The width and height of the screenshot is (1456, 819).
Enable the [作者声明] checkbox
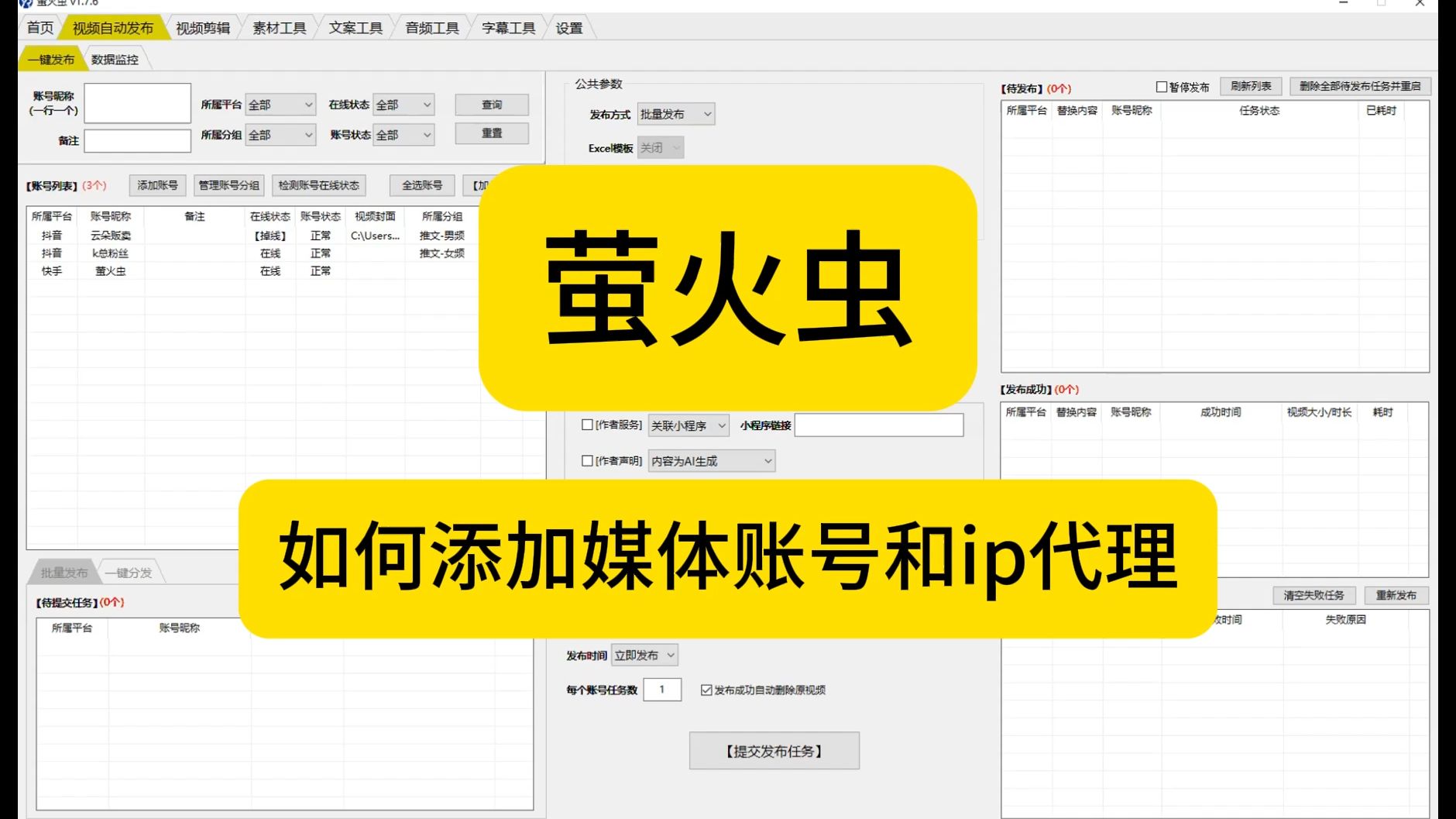click(x=588, y=460)
